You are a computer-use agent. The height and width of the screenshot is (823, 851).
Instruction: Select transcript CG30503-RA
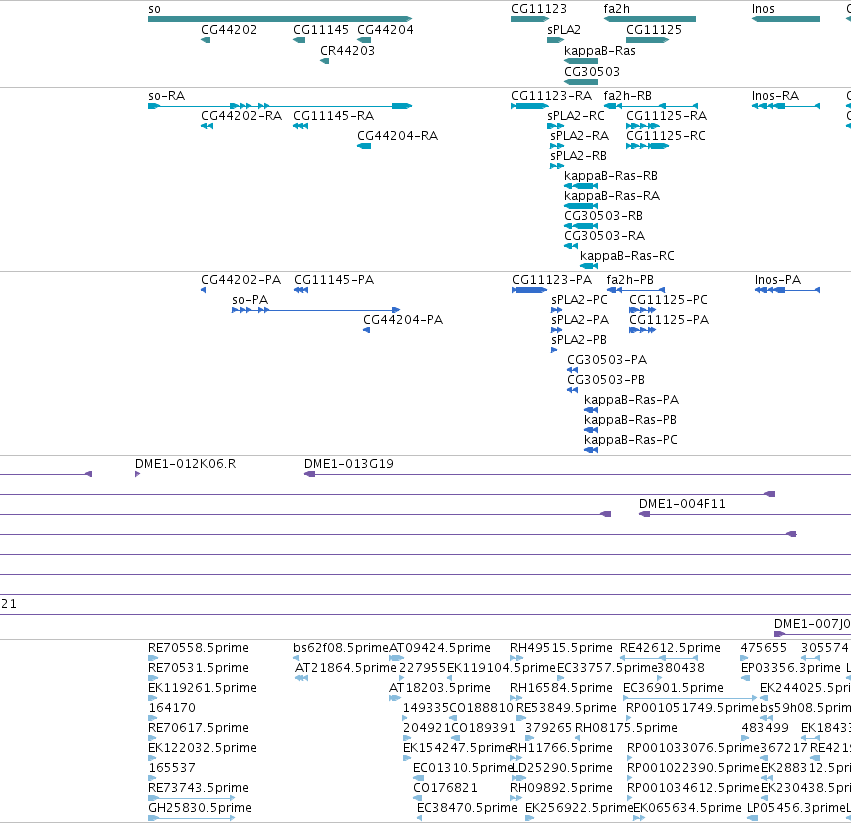(605, 236)
